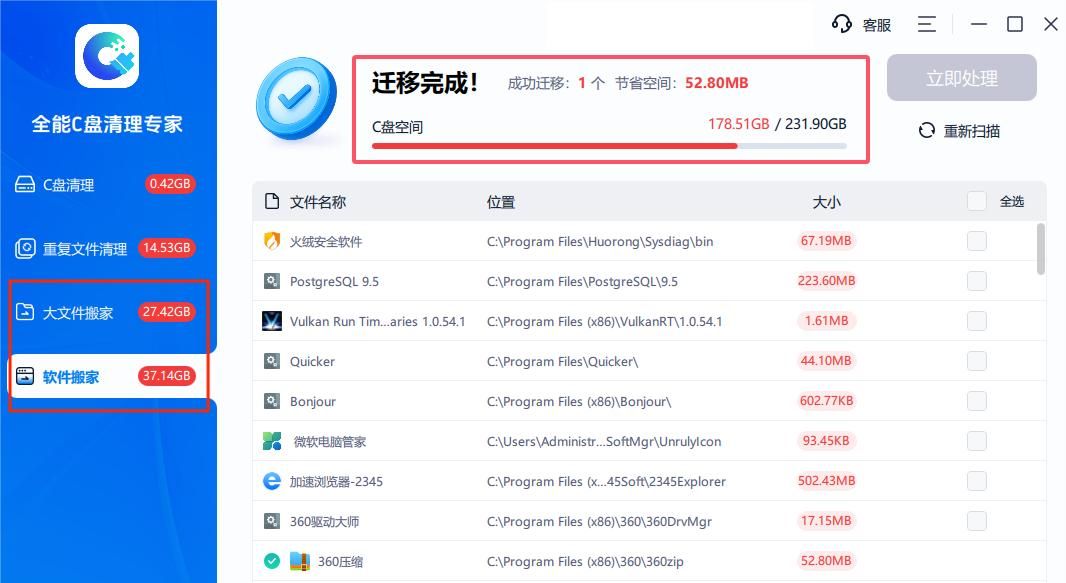Click the Bonjour application icon
This screenshot has width=1066, height=583.
[272, 401]
